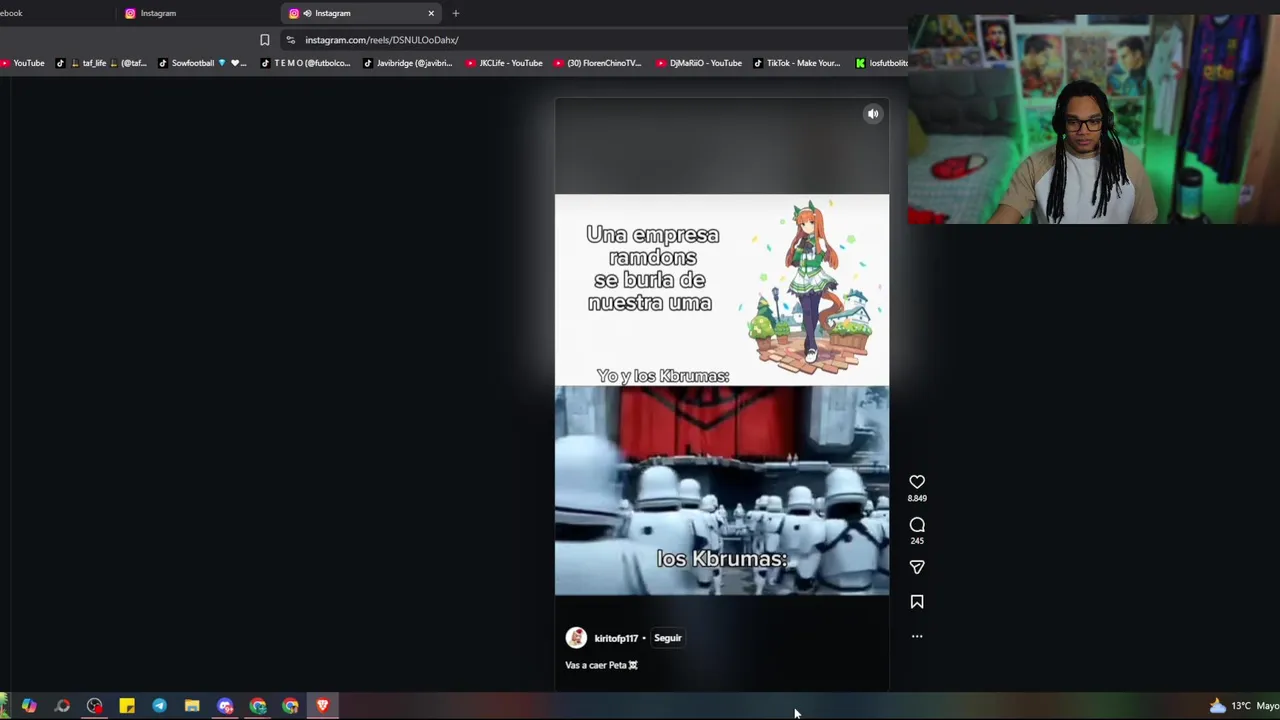This screenshot has height=720, width=1280.
Task: Open the T E M O bookmark
Action: tap(306, 63)
